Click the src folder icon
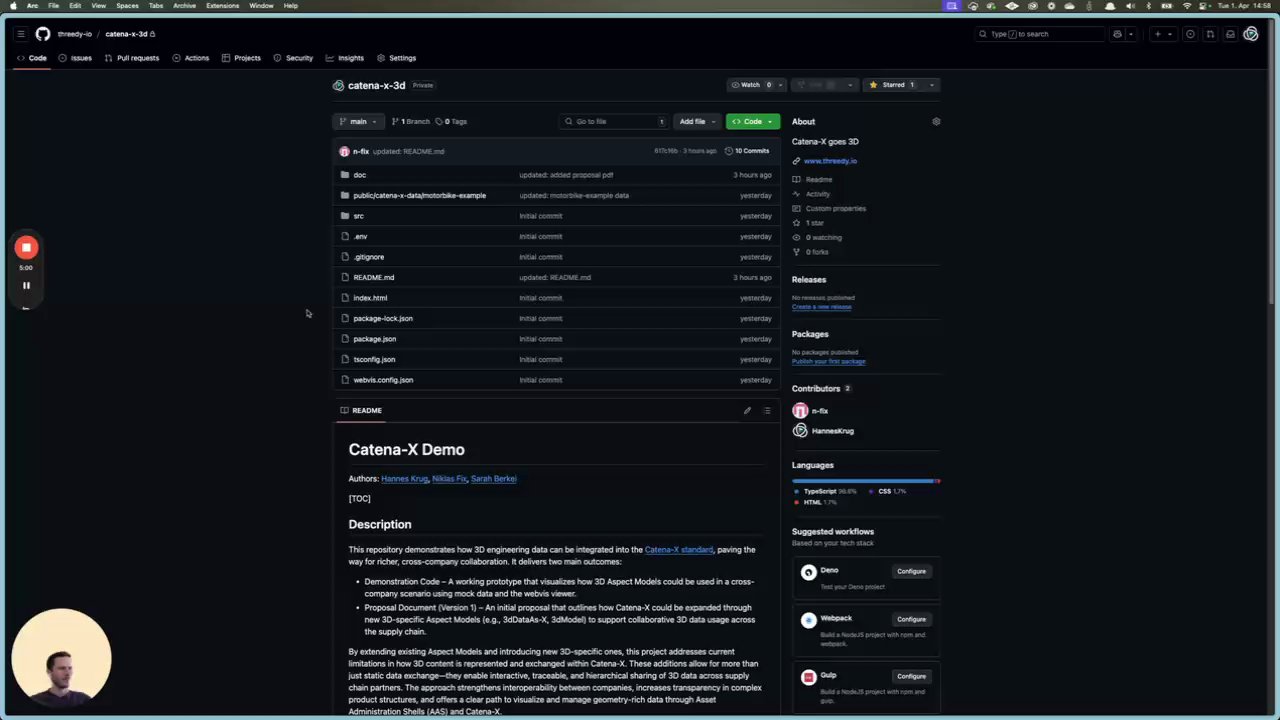 345,216
